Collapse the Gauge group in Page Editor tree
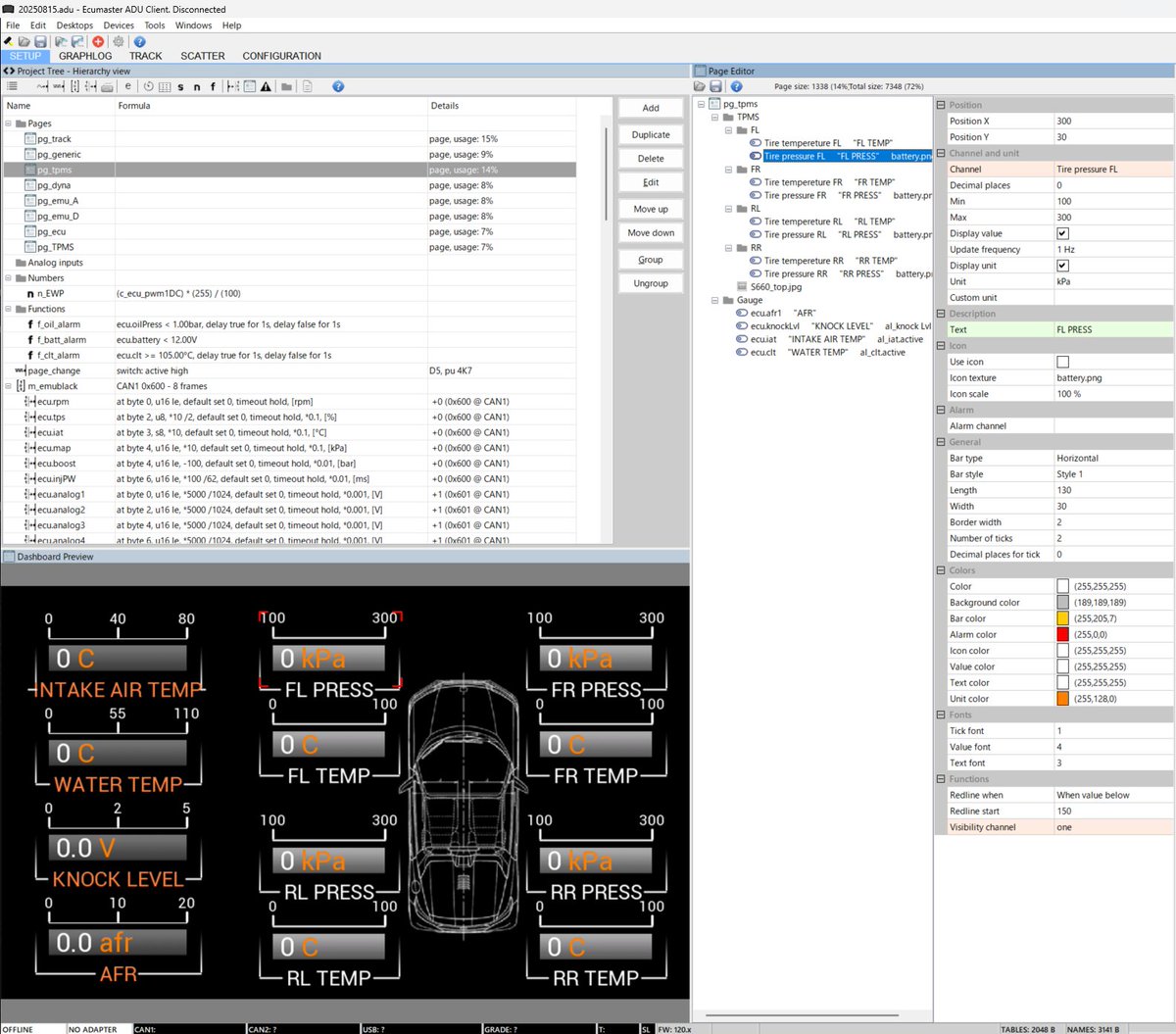This screenshot has height=1034, width=1176. coord(715,300)
